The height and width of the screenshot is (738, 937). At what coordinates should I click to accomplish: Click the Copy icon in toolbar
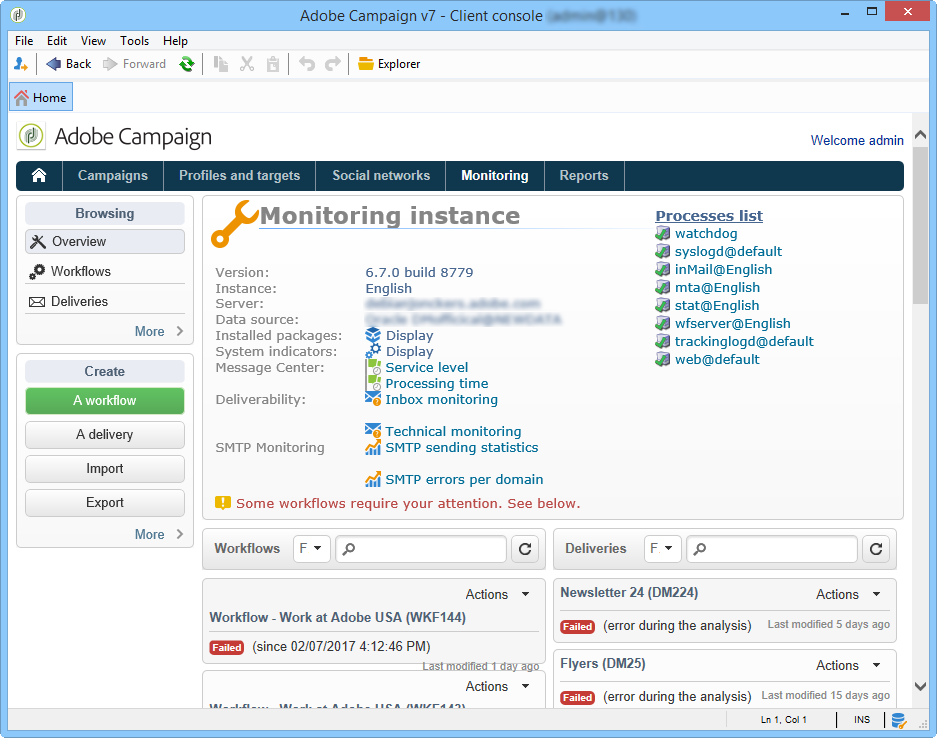(x=221, y=64)
